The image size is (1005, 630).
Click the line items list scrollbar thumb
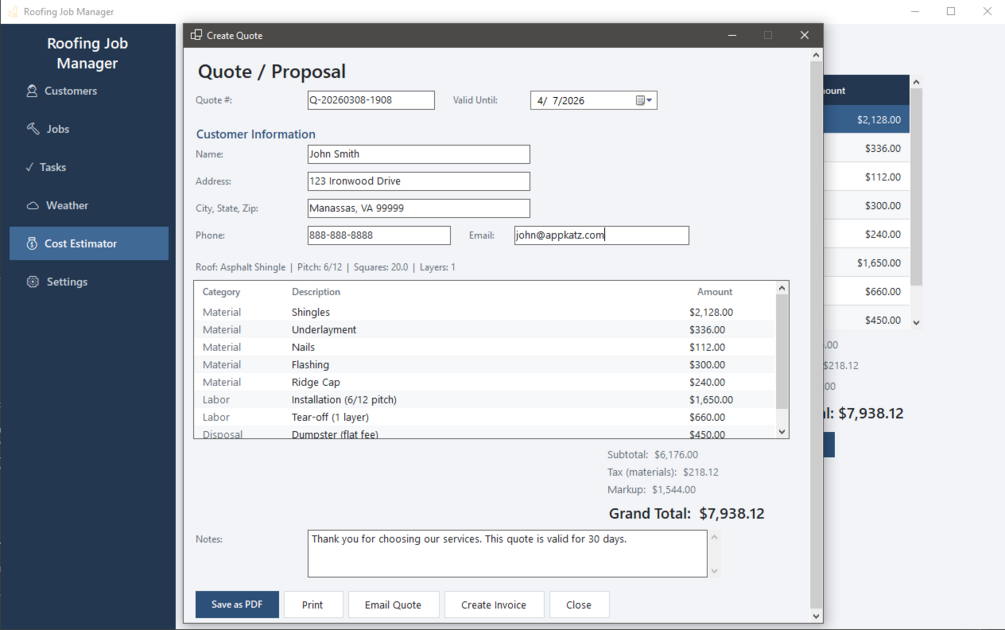click(782, 351)
